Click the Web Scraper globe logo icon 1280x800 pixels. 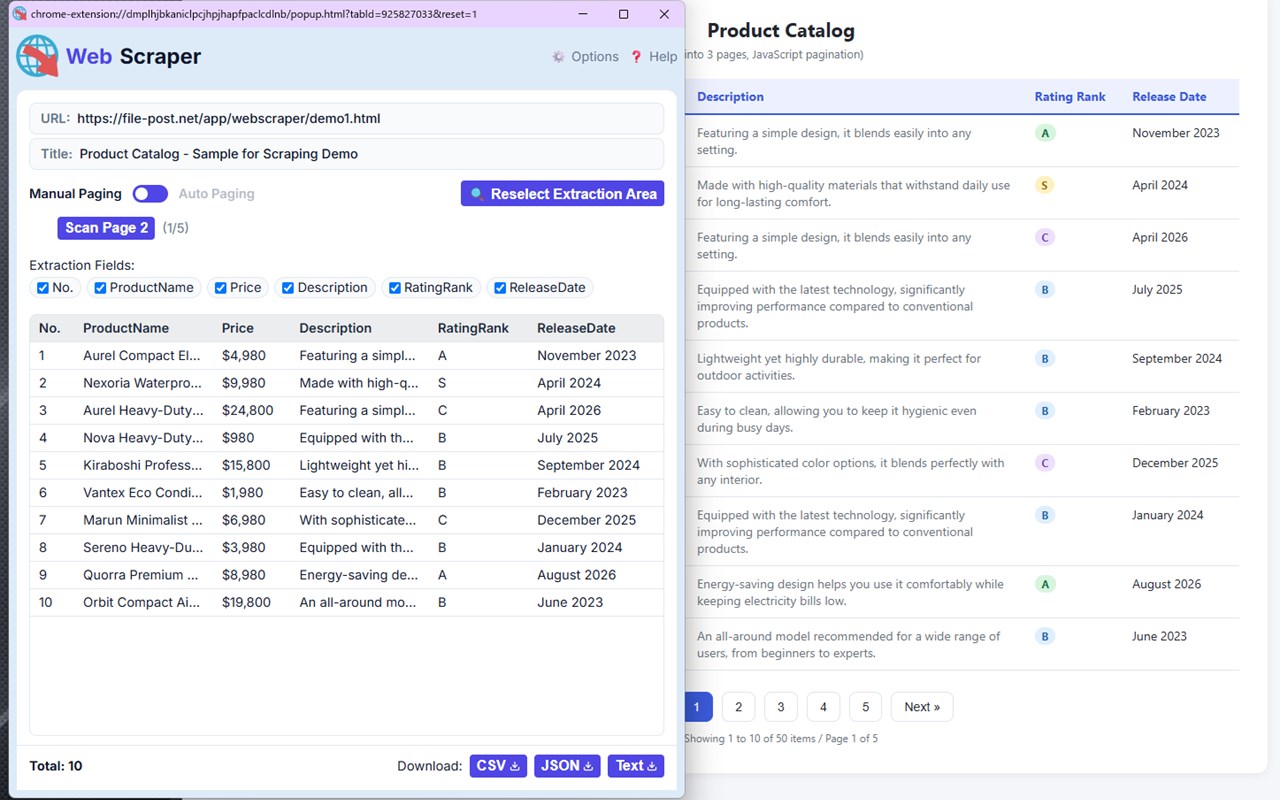pos(37,56)
